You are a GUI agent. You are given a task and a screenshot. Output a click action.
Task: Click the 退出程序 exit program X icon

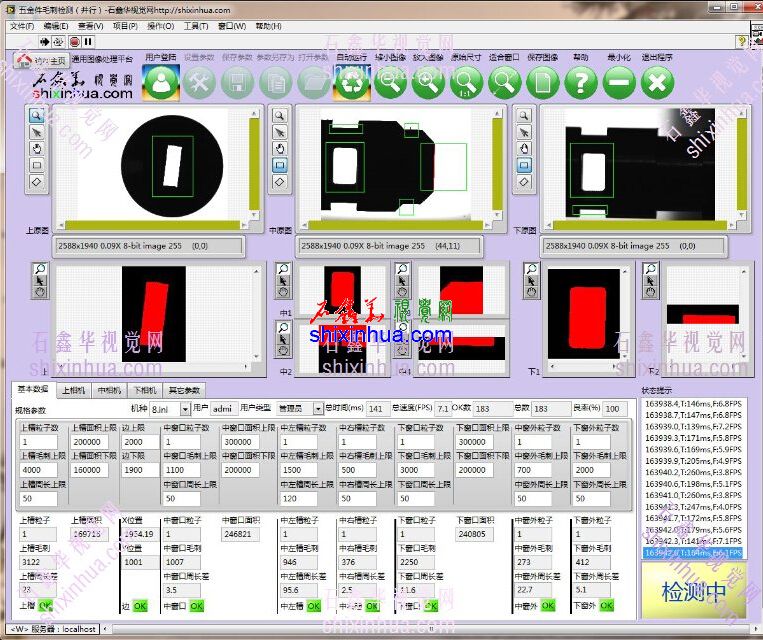pyautogui.click(x=656, y=82)
